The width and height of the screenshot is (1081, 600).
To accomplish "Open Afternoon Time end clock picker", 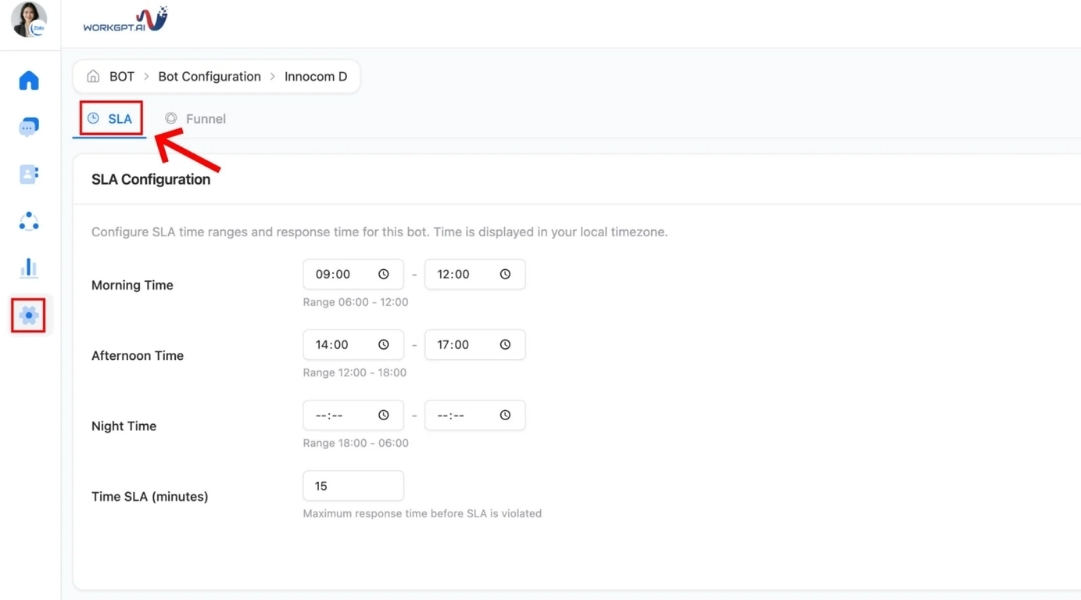I will point(505,345).
